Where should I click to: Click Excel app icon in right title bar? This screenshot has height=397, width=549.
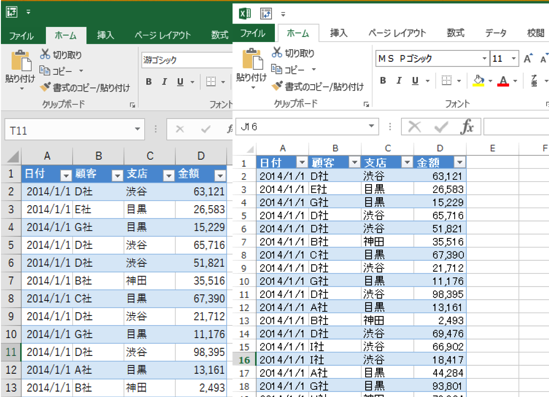click(x=245, y=14)
